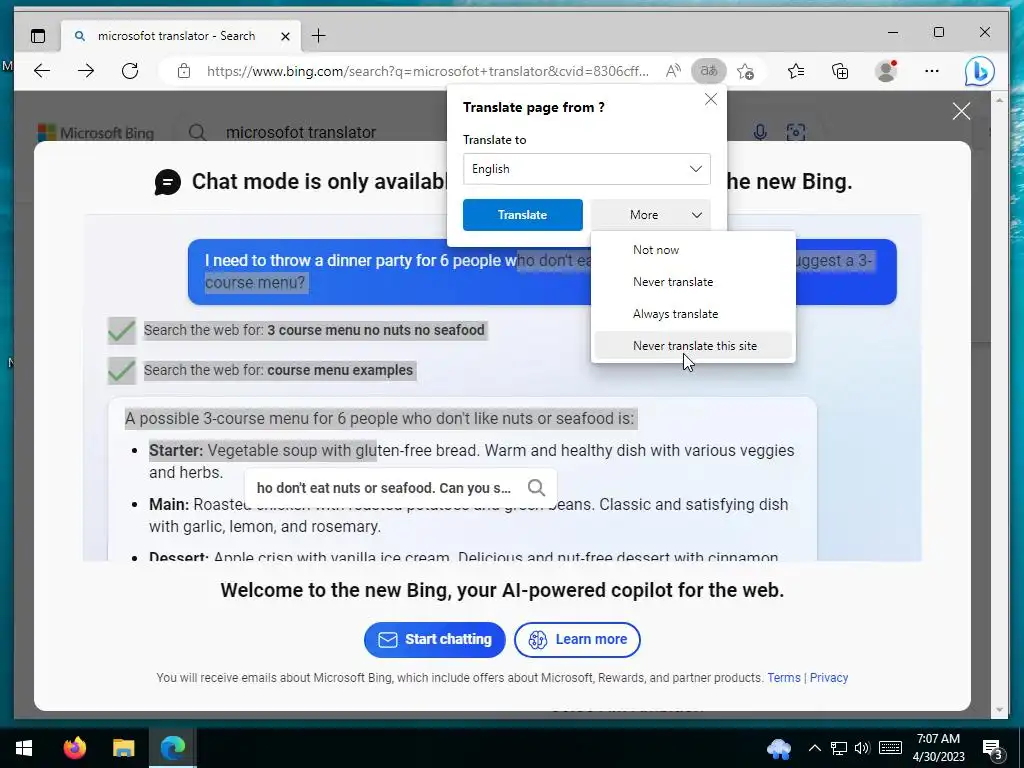Click the Edge taskbar icon

point(172,748)
